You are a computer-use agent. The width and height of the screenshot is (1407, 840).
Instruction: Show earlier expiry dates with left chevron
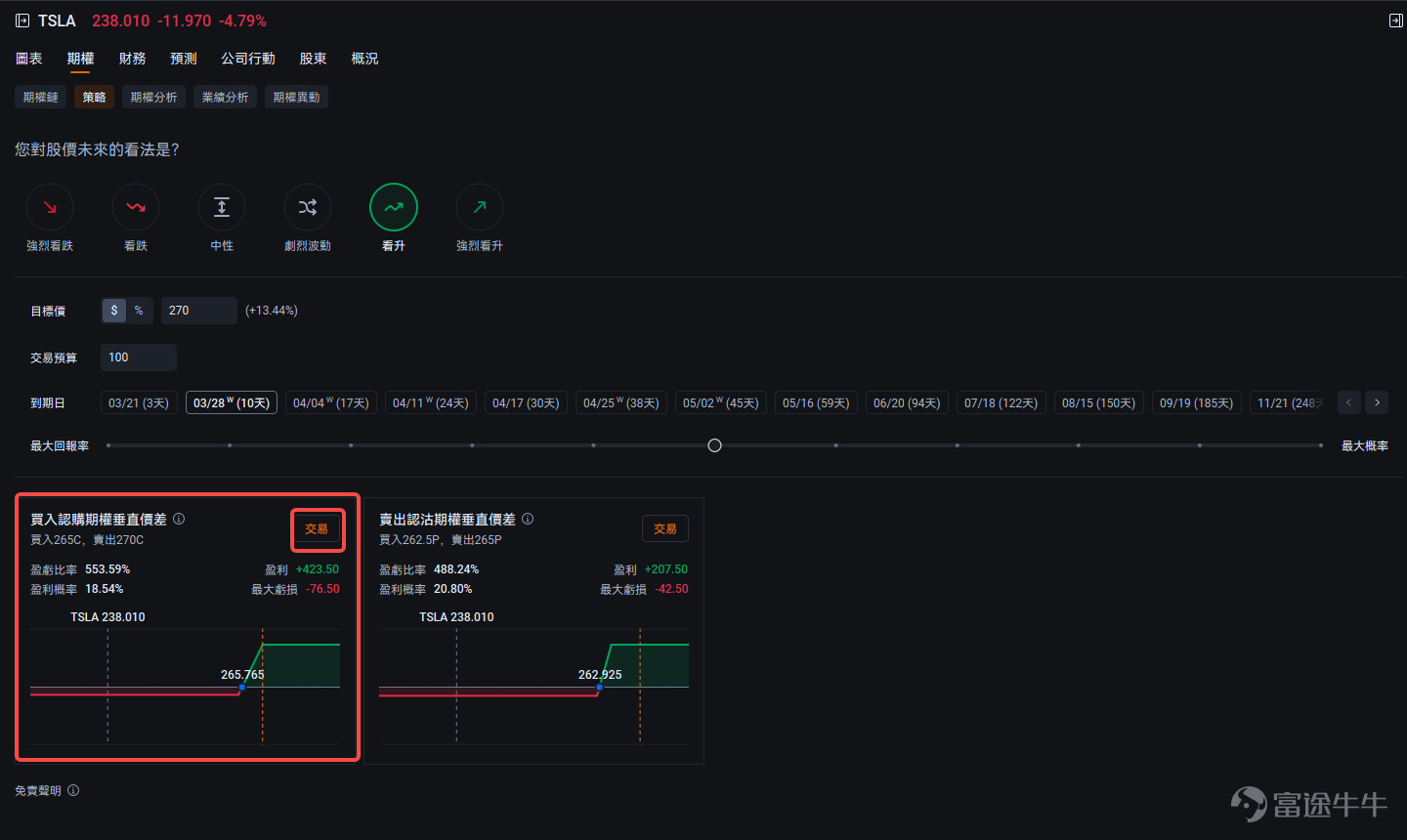[x=1349, y=402]
